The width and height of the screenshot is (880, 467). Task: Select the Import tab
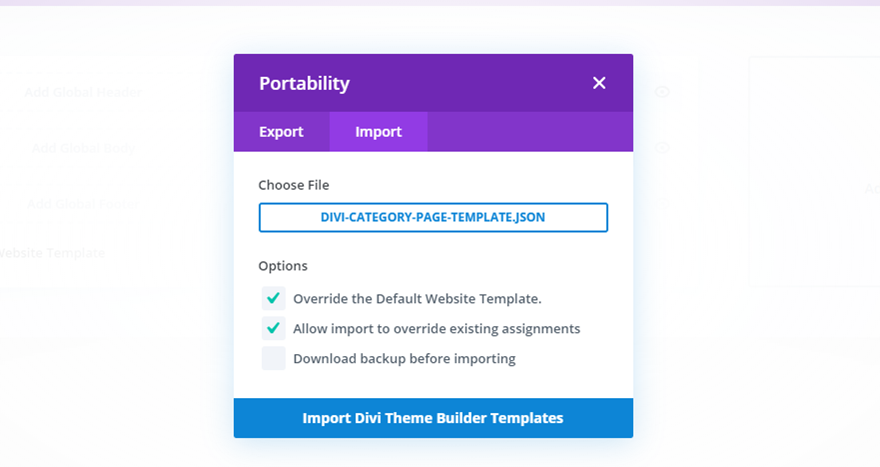click(378, 132)
